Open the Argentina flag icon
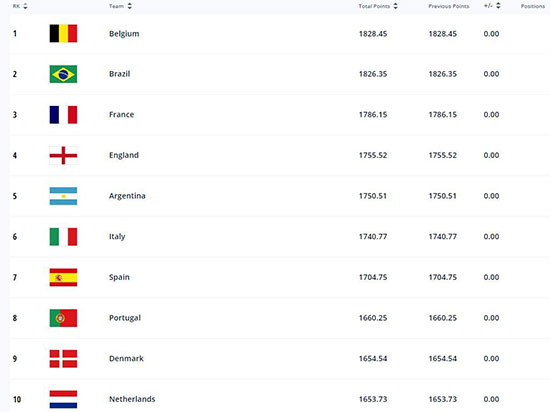 pyautogui.click(x=63, y=196)
